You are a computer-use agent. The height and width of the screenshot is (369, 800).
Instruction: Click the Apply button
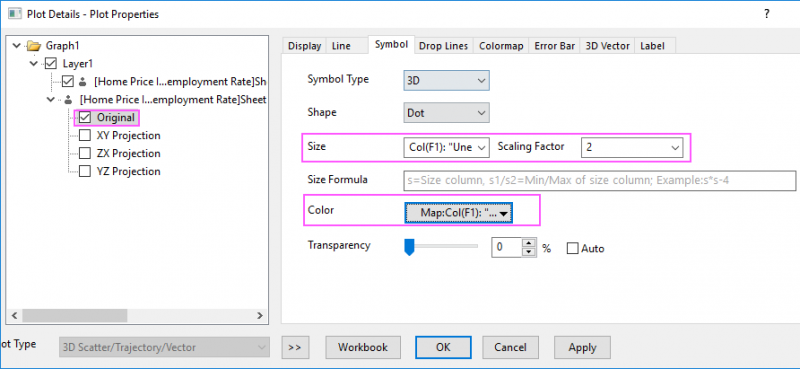click(x=582, y=348)
